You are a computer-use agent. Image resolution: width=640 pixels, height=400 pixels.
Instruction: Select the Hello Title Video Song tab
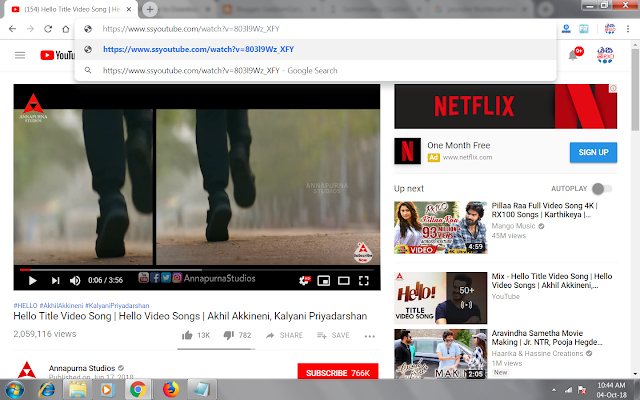70,9
